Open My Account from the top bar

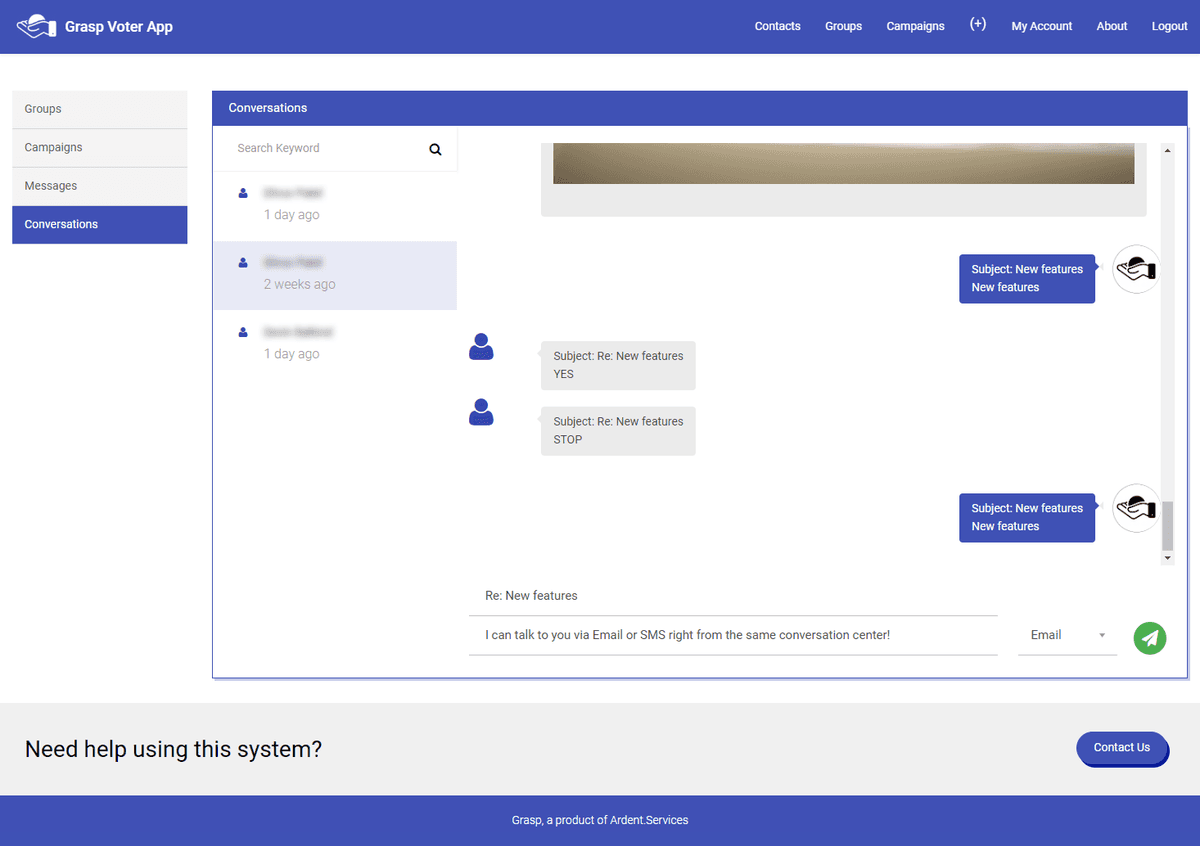(x=1041, y=27)
